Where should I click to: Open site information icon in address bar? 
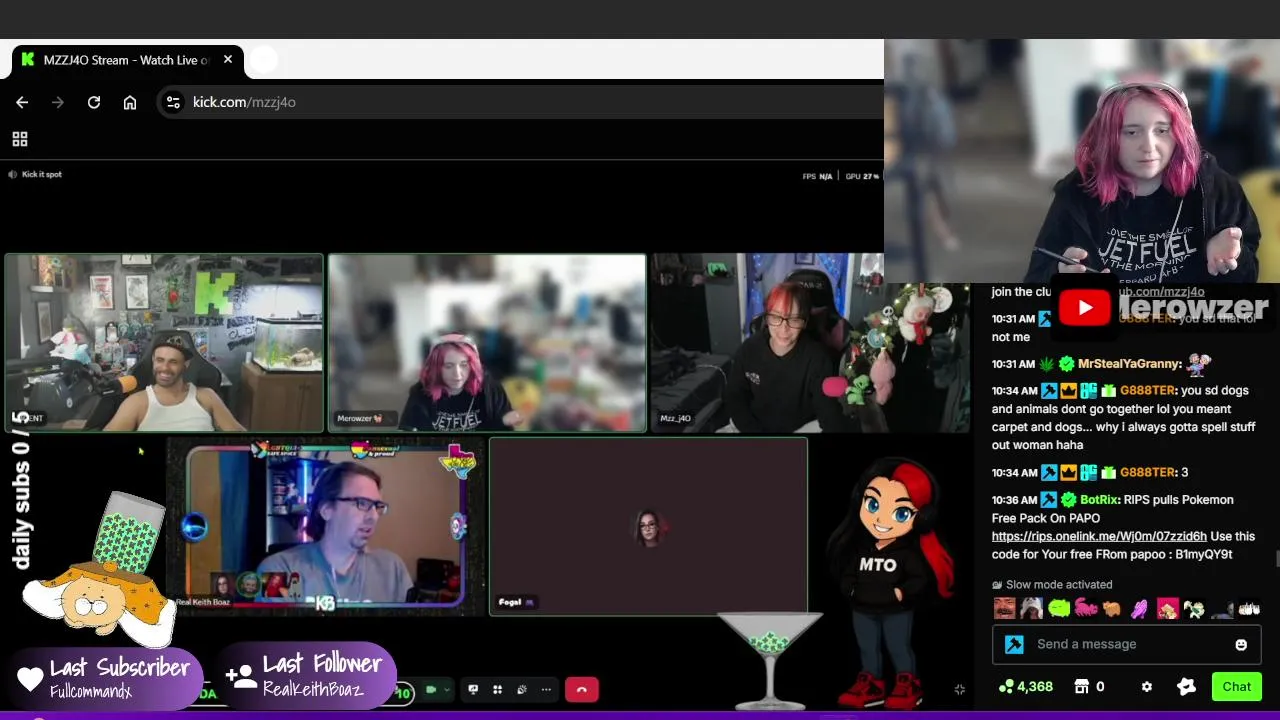coord(173,102)
